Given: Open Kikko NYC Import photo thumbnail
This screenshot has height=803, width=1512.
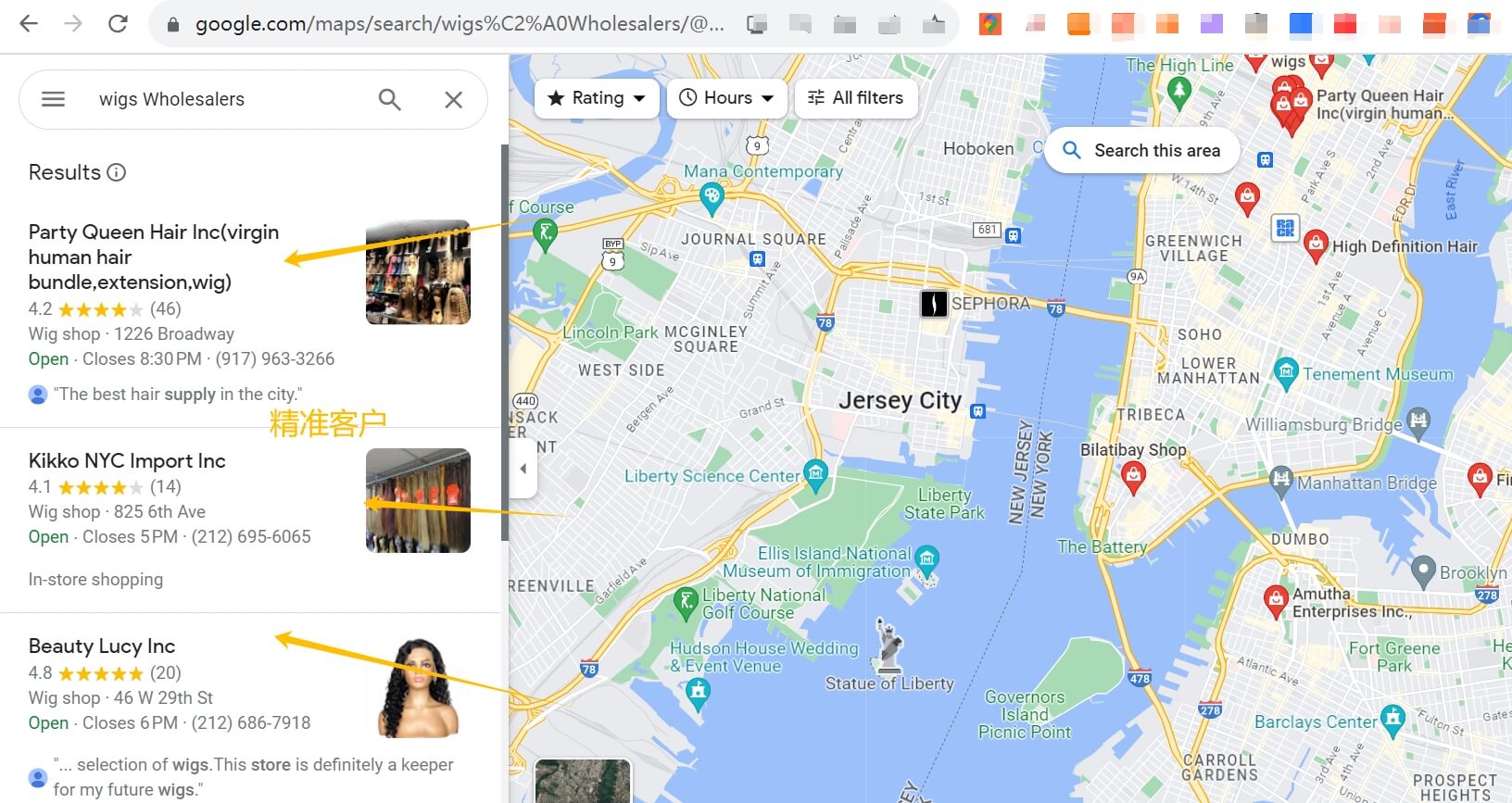Looking at the screenshot, I should click(418, 501).
